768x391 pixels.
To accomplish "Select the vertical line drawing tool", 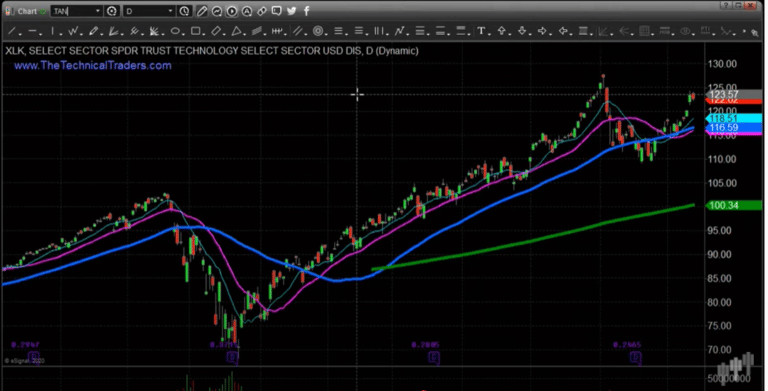I will point(52,31).
